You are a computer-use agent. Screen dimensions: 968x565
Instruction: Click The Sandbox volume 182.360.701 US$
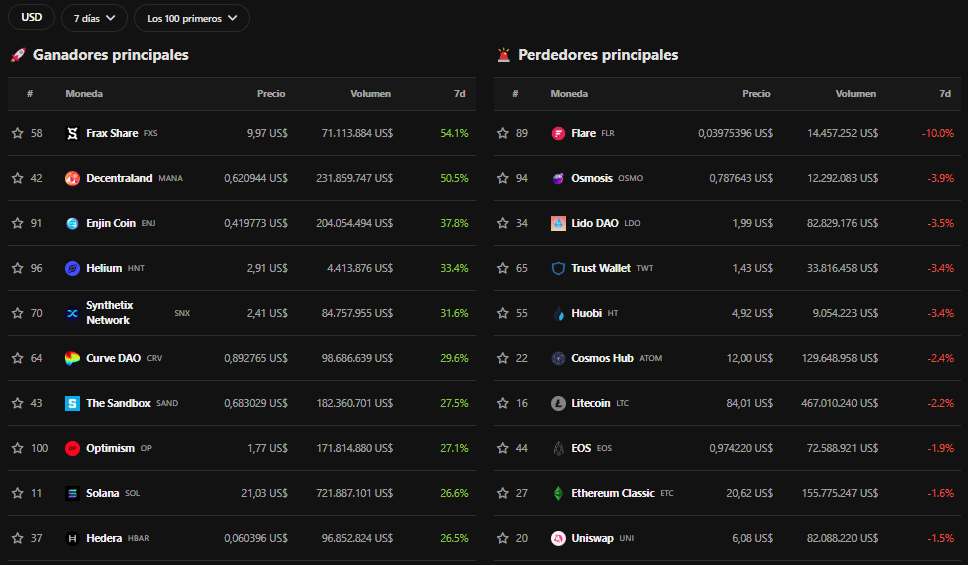[354, 403]
